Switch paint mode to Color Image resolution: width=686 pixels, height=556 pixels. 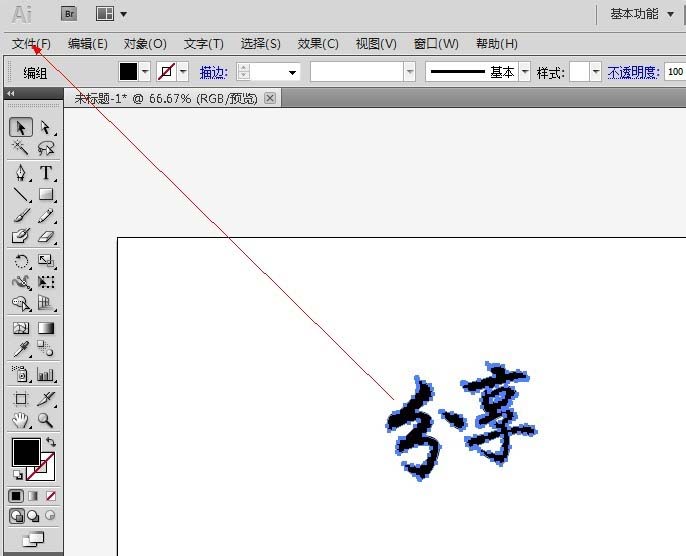coord(17,496)
